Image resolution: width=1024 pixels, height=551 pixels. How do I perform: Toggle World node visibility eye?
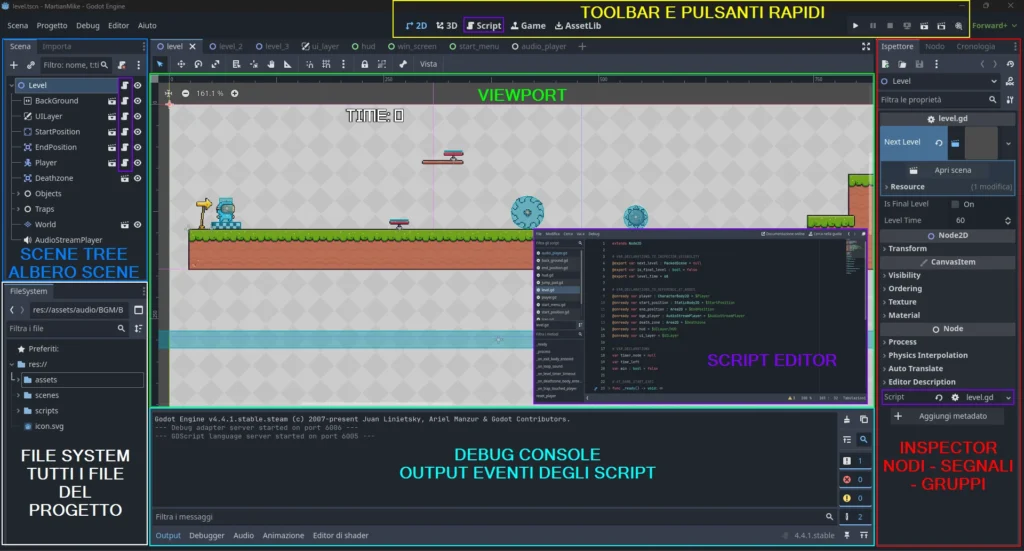pyautogui.click(x=138, y=225)
